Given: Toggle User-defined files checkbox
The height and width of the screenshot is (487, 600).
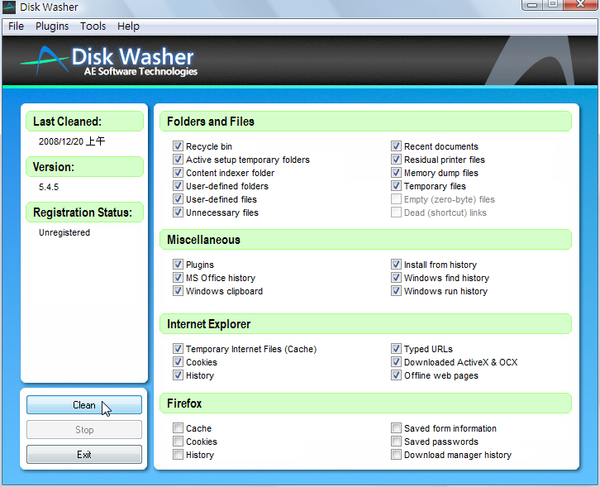Looking at the screenshot, I should click(x=178, y=199).
